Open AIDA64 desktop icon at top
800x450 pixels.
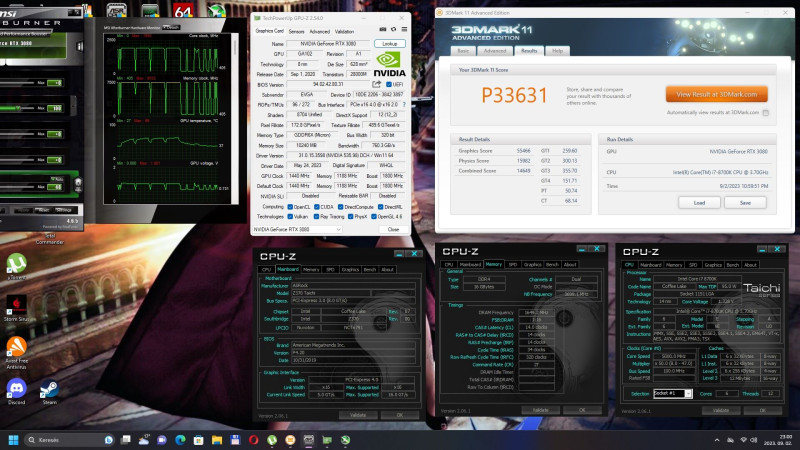point(183,10)
